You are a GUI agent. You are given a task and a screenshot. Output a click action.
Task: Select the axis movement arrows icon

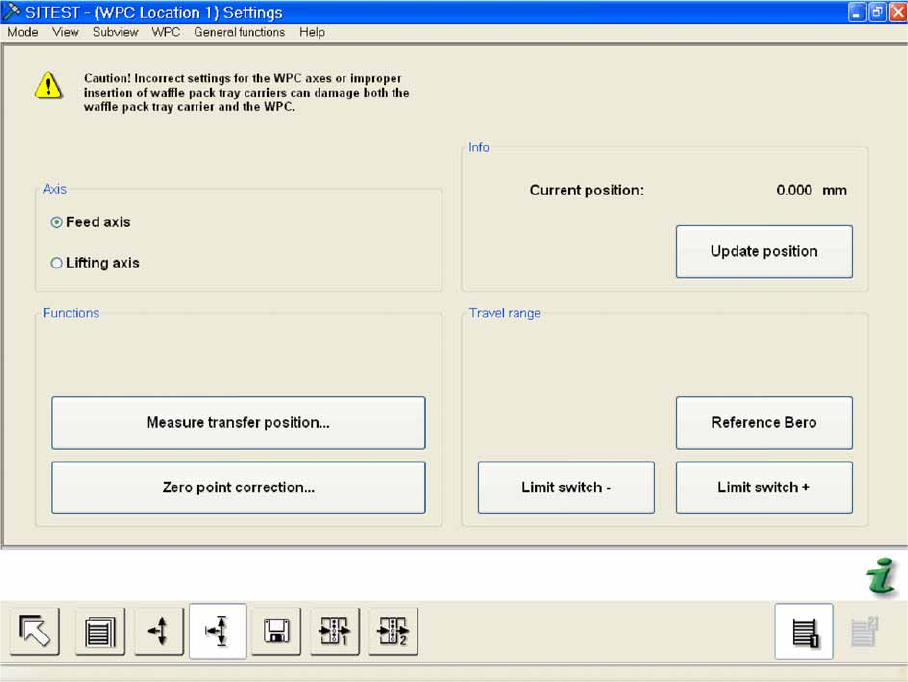click(x=159, y=631)
